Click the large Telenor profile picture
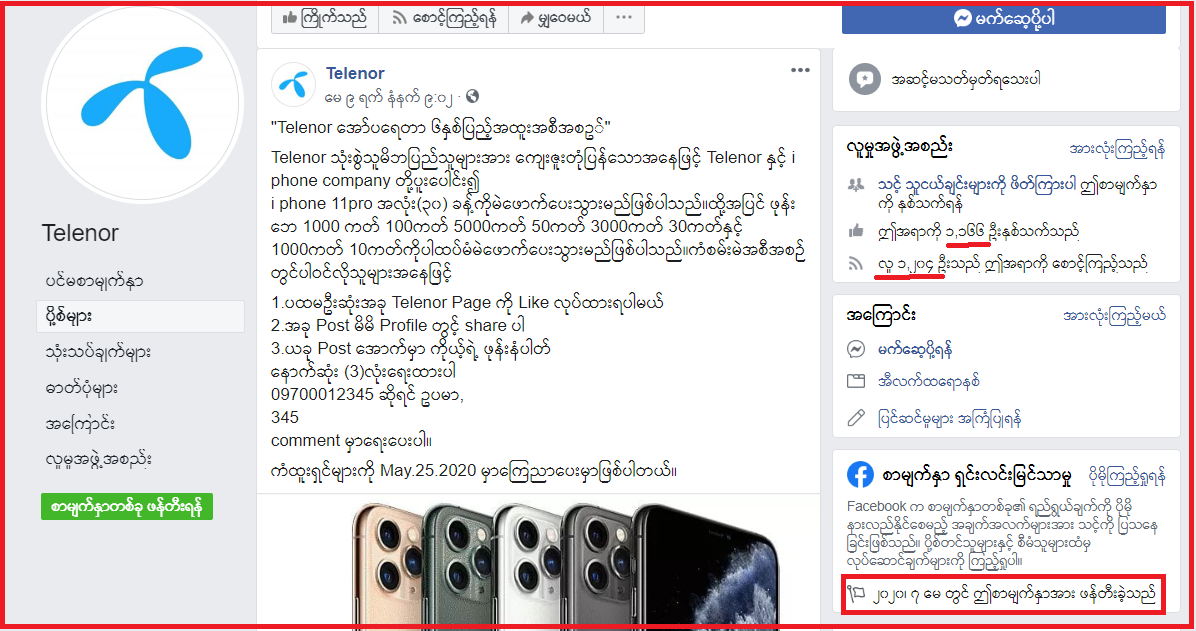This screenshot has height=631, width=1196. (x=143, y=101)
